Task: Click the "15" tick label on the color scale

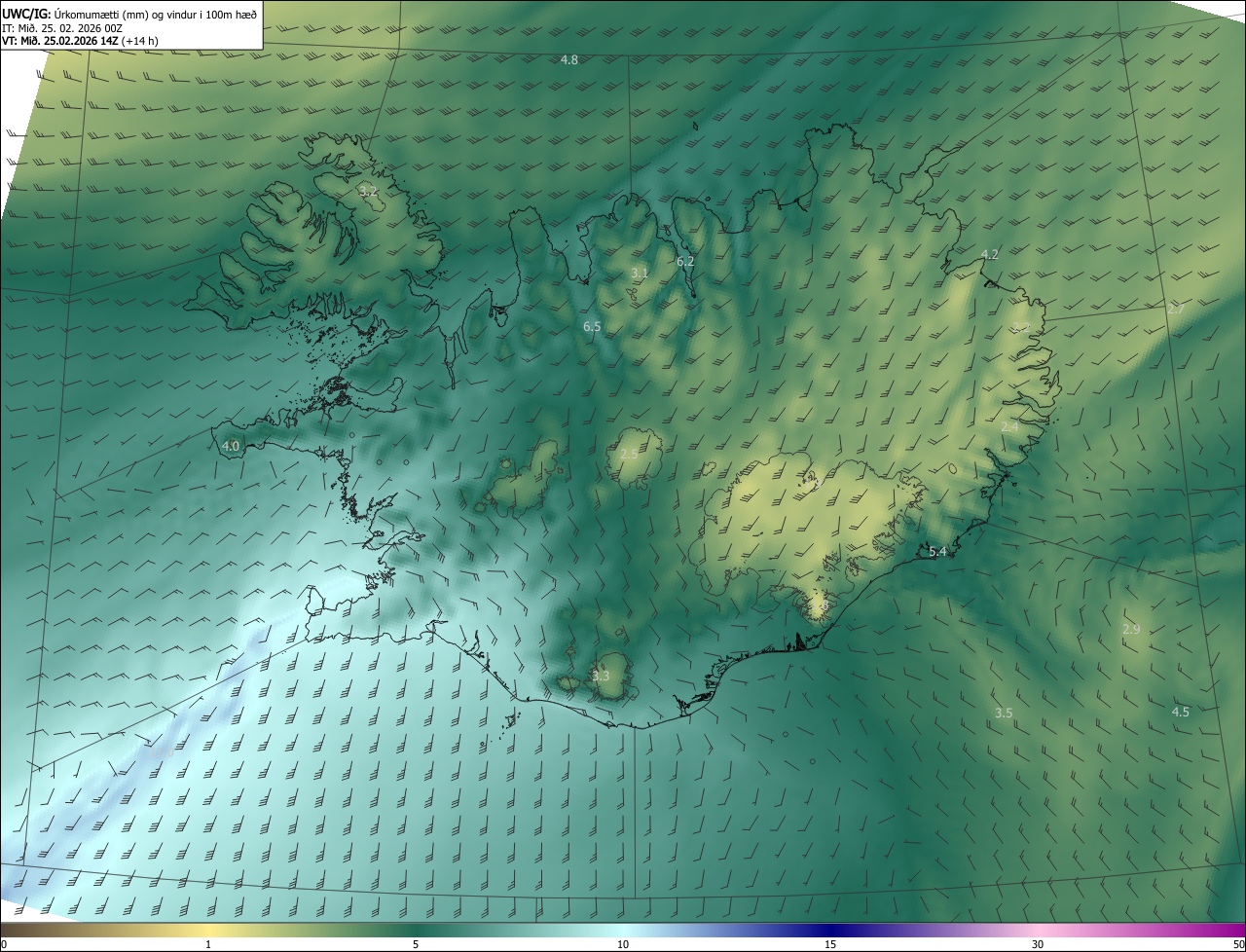Action: [830, 944]
